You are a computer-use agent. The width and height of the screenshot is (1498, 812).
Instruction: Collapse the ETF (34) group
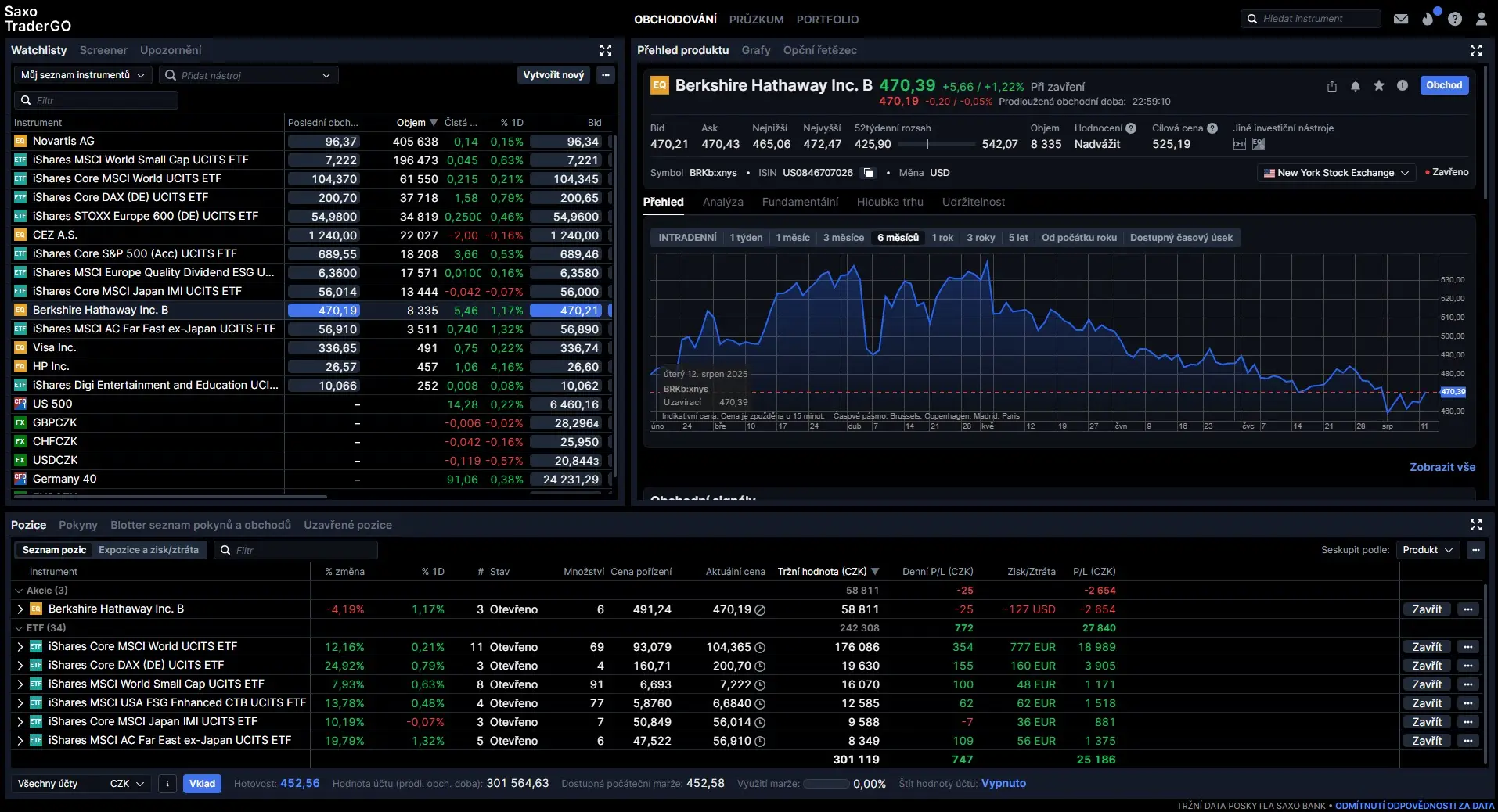click(19, 628)
